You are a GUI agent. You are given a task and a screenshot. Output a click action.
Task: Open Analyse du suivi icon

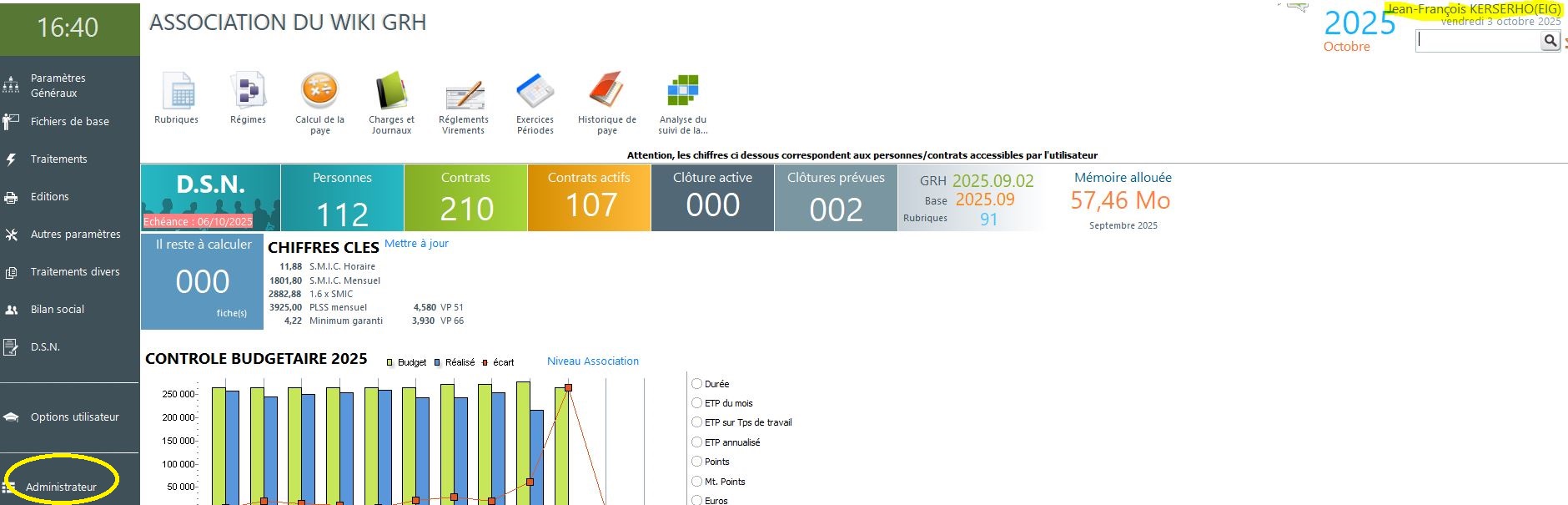[682, 92]
